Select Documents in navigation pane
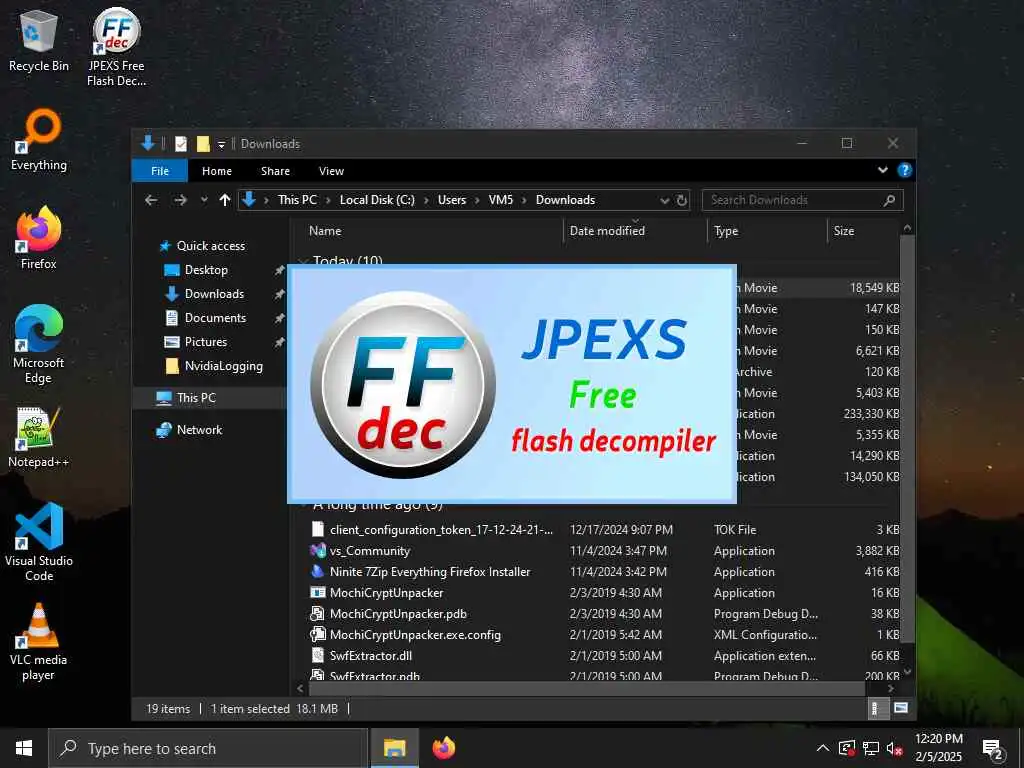Viewport: 1024px width, 768px height. (x=215, y=318)
